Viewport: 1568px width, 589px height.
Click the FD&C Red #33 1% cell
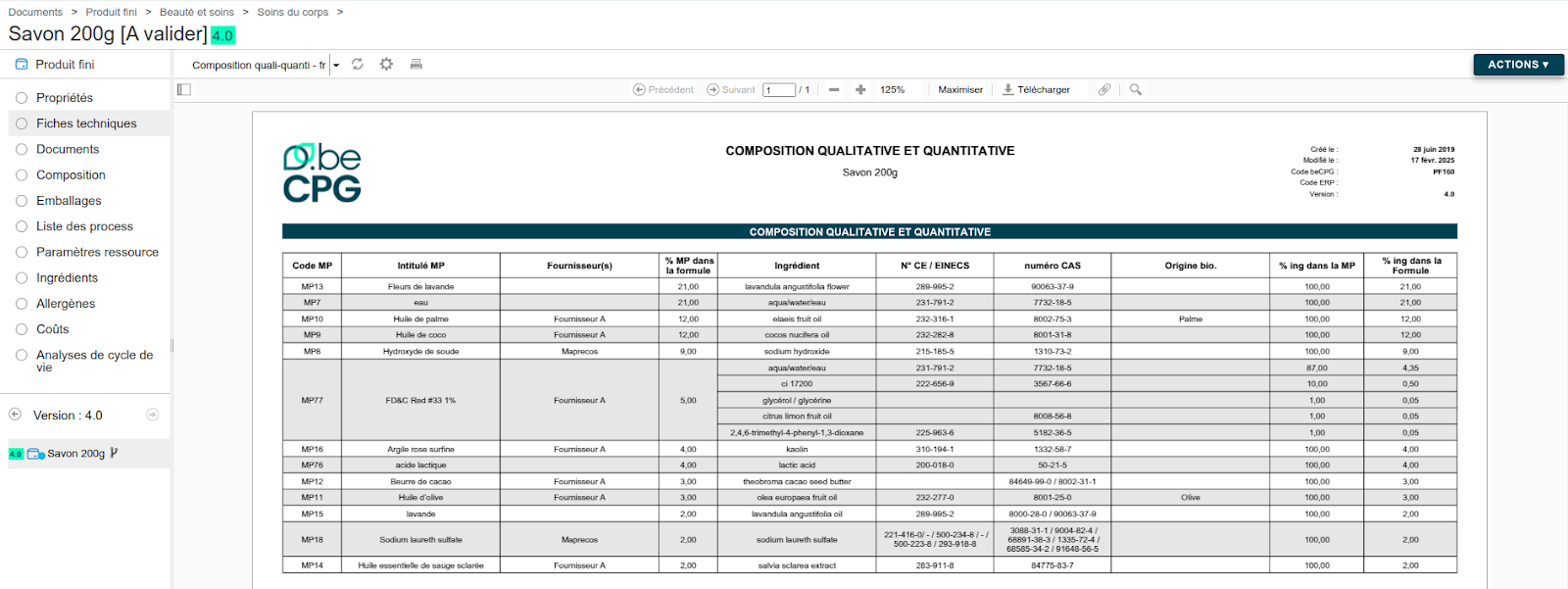click(x=420, y=400)
